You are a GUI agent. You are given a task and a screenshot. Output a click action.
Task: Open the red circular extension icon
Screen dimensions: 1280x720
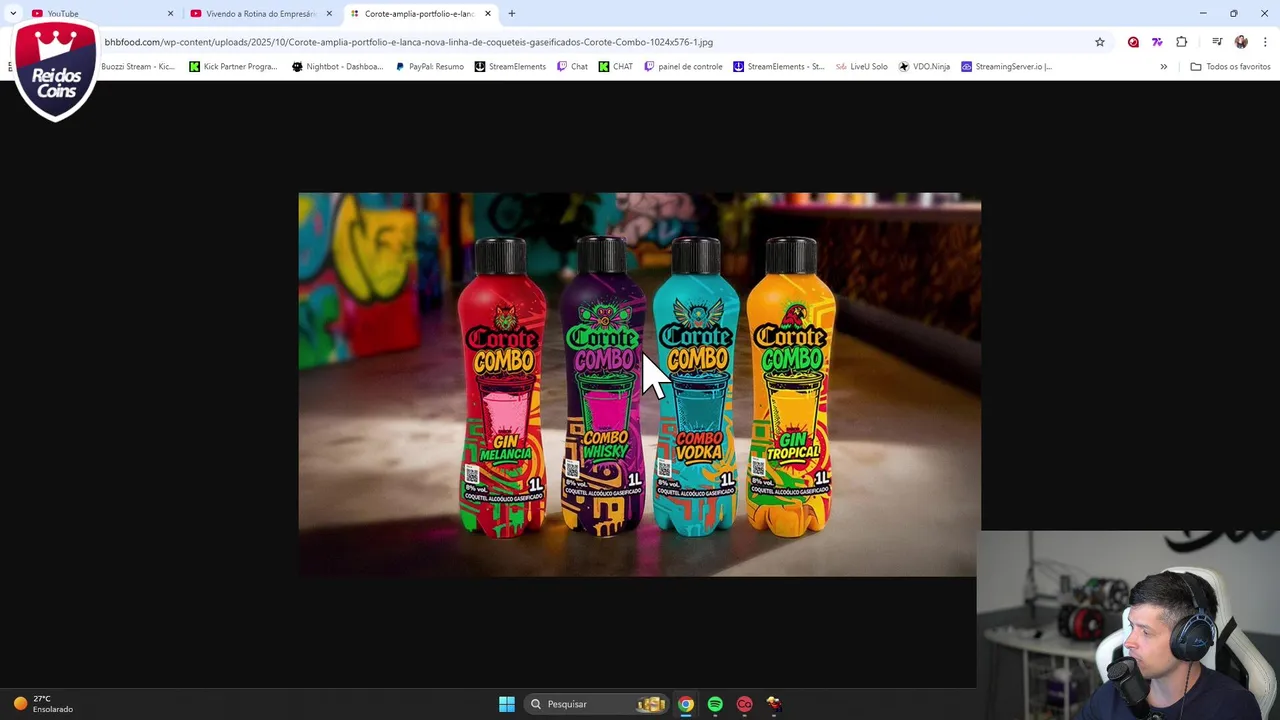(1133, 42)
